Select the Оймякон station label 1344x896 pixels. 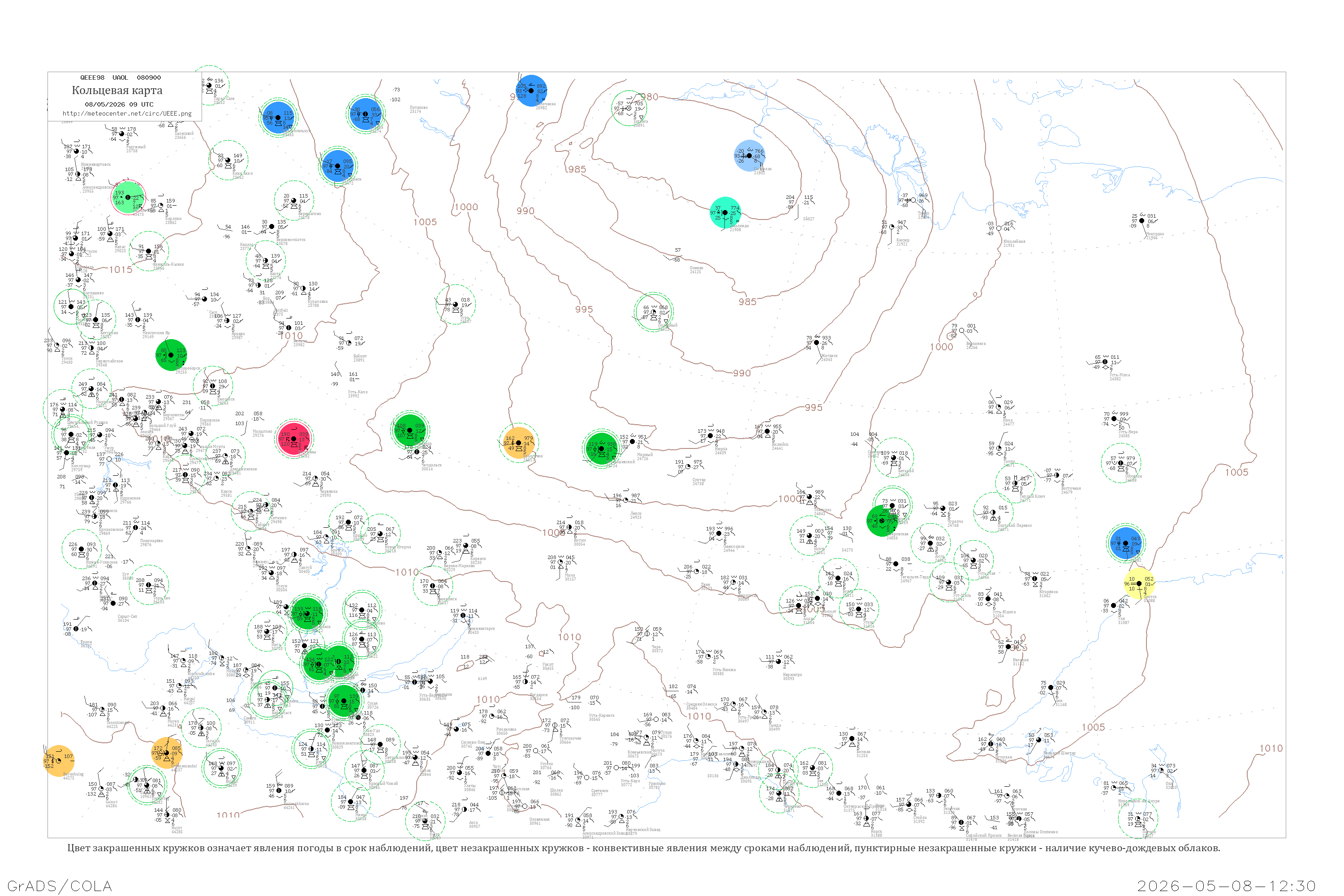[1134, 477]
